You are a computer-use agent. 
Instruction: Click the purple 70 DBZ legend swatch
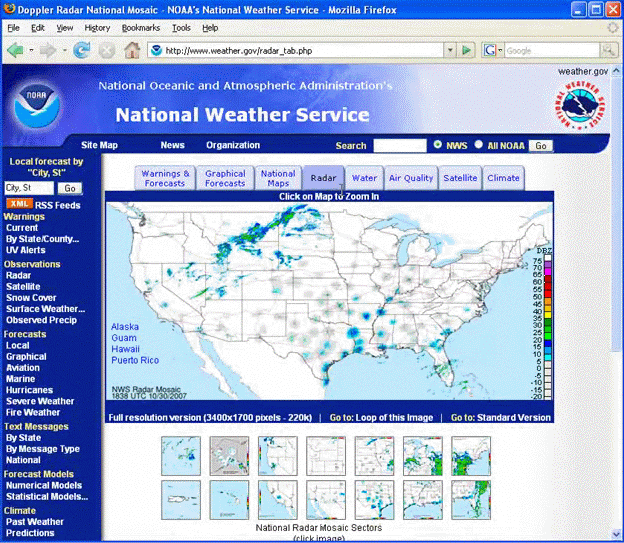[548, 264]
